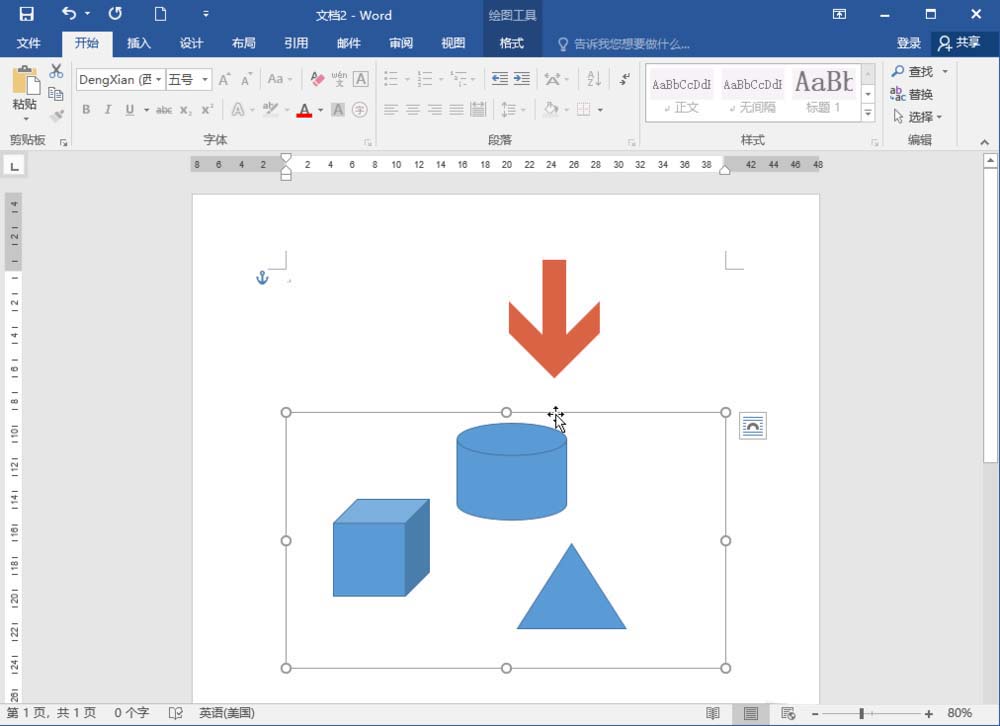1000x726 pixels.
Task: Toggle strikethrough formatting
Action: click(163, 108)
